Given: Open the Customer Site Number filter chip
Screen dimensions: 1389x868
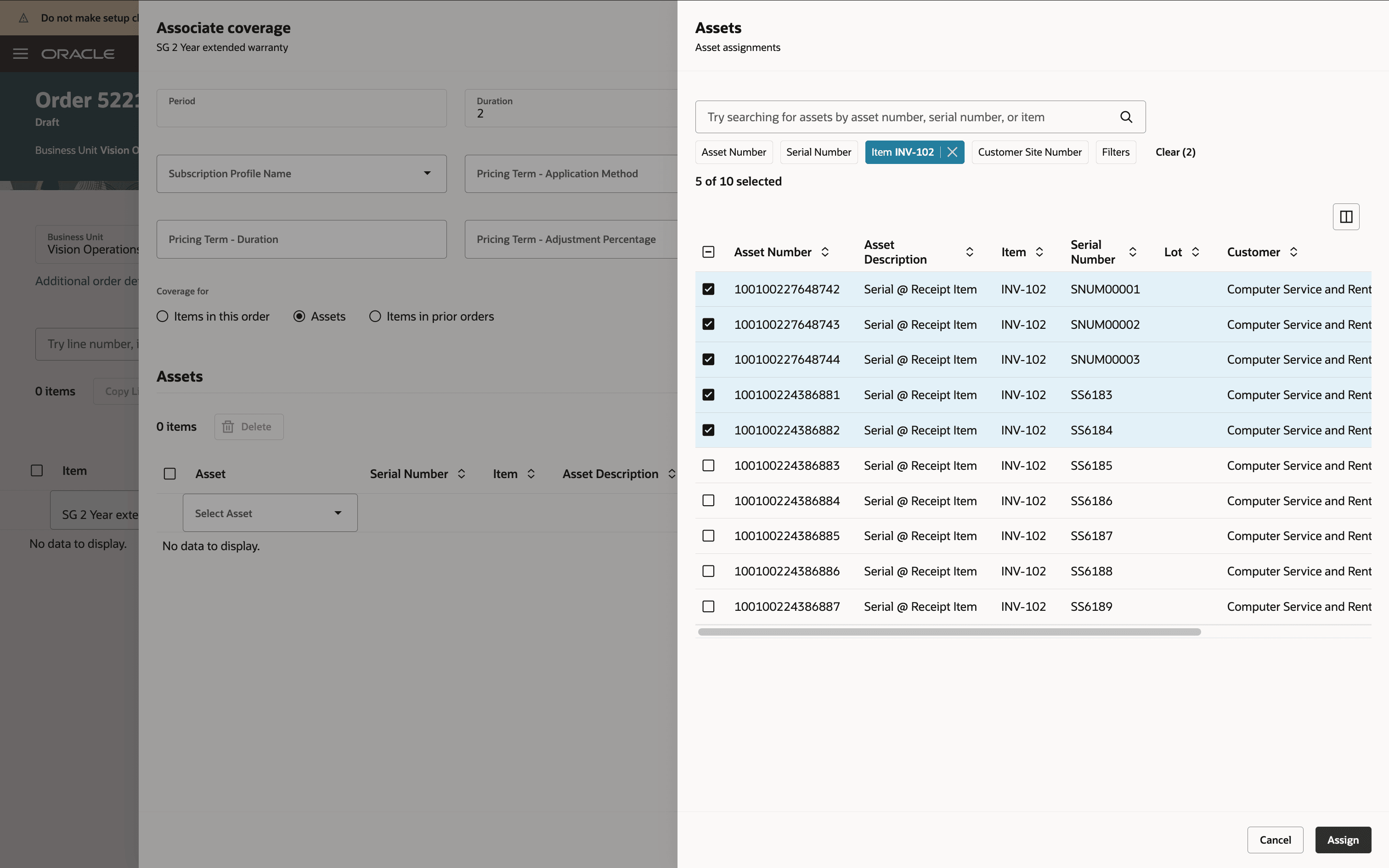Looking at the screenshot, I should click(x=1030, y=152).
